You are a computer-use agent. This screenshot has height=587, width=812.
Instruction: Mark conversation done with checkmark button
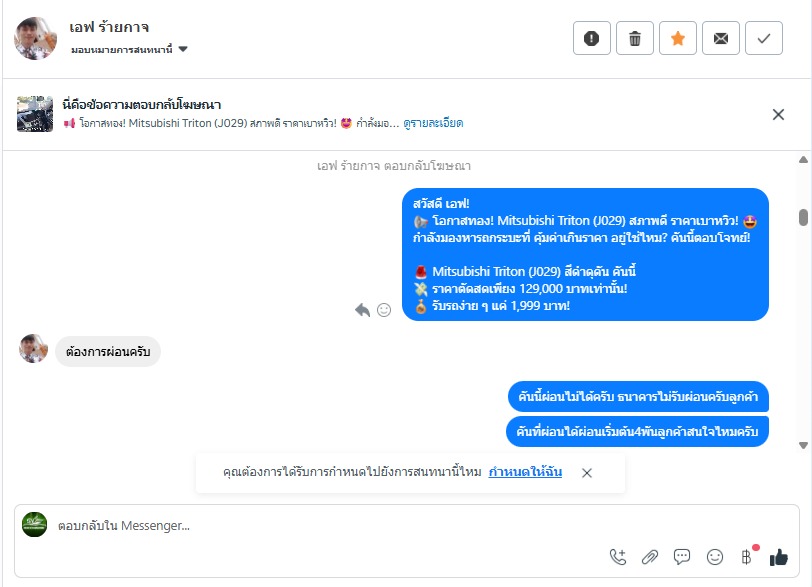[x=763, y=38]
